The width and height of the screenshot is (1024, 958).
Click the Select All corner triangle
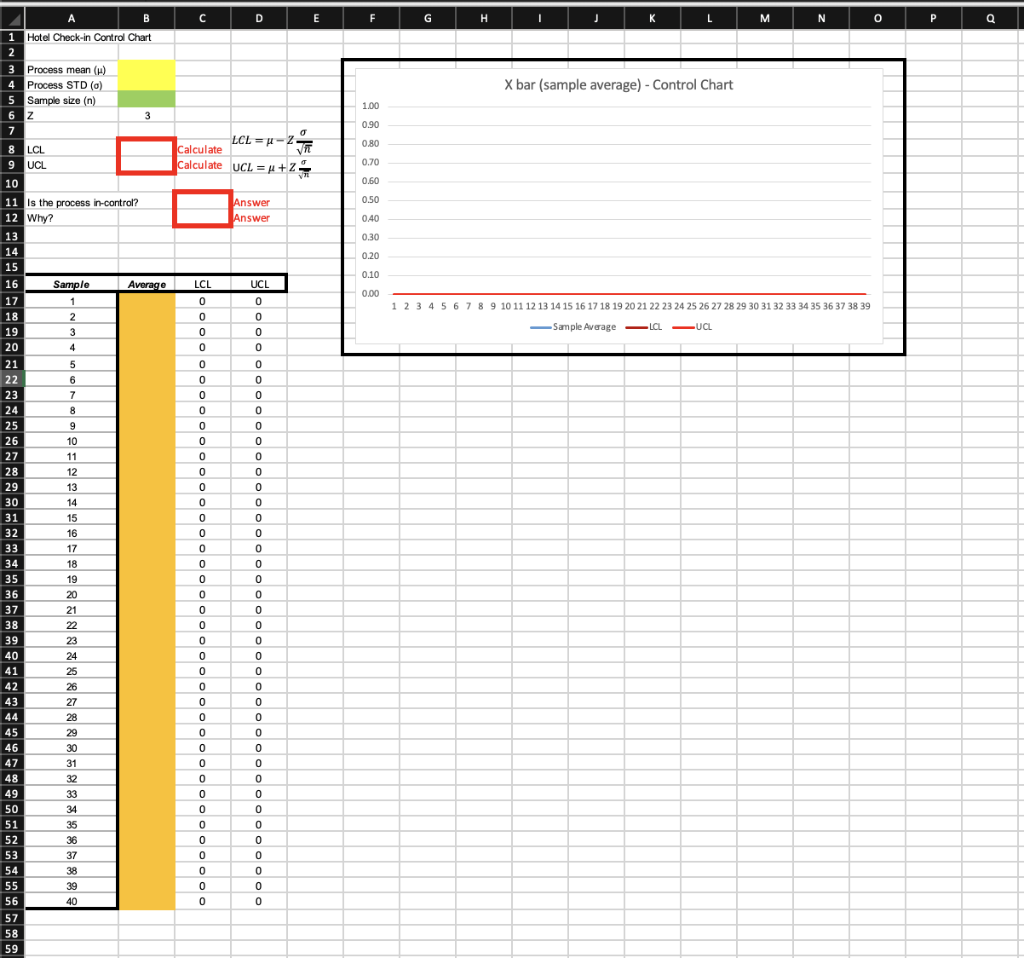tap(12, 18)
